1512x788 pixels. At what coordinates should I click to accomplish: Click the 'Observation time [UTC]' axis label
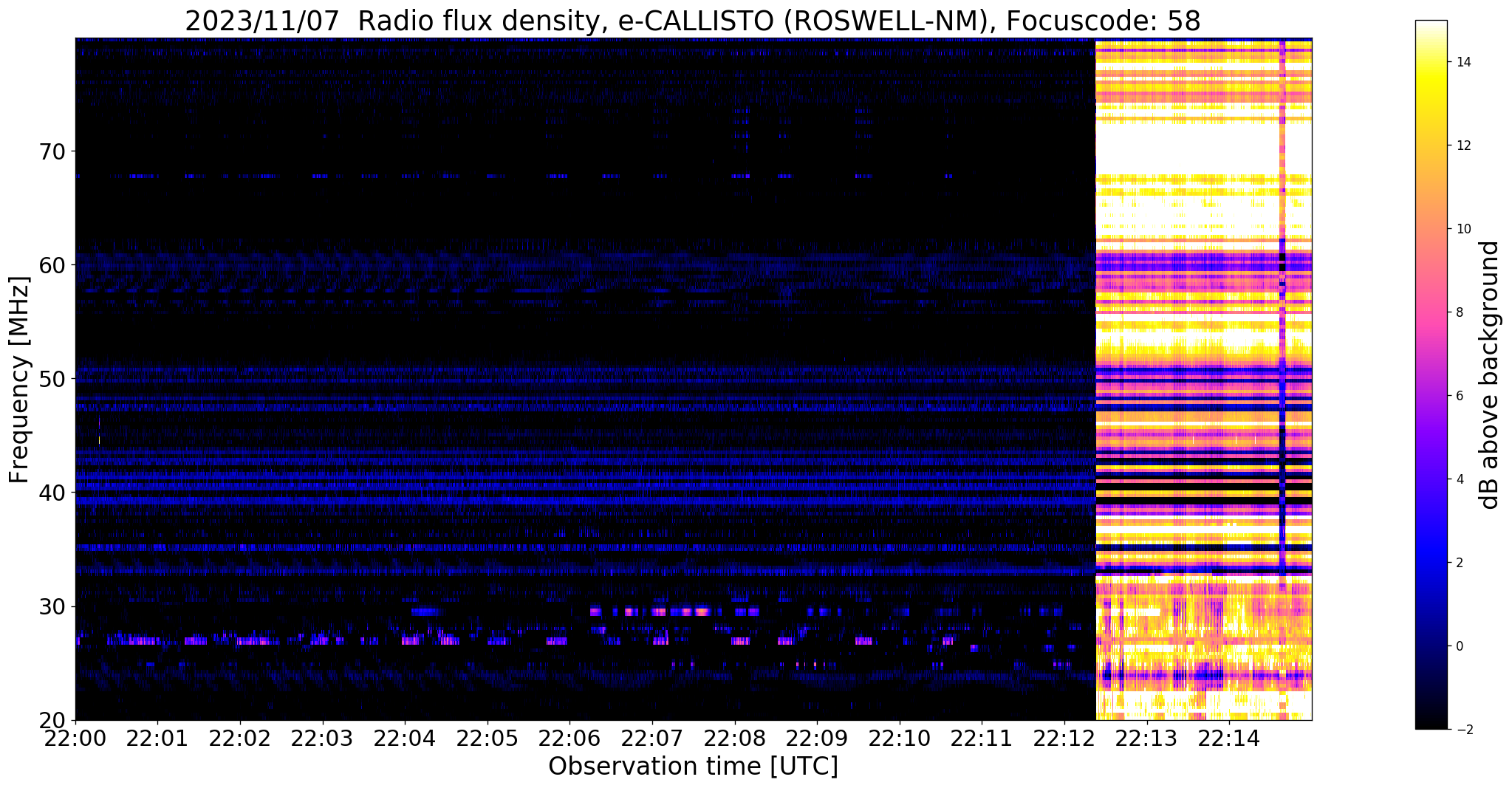coord(693,767)
